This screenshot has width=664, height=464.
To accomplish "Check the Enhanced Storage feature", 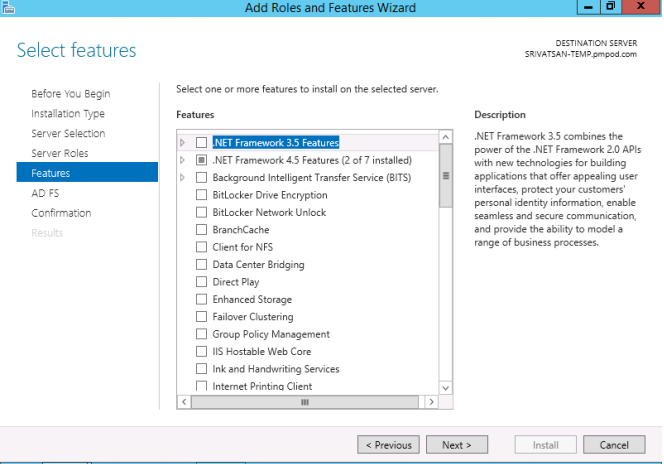I will coord(202,299).
